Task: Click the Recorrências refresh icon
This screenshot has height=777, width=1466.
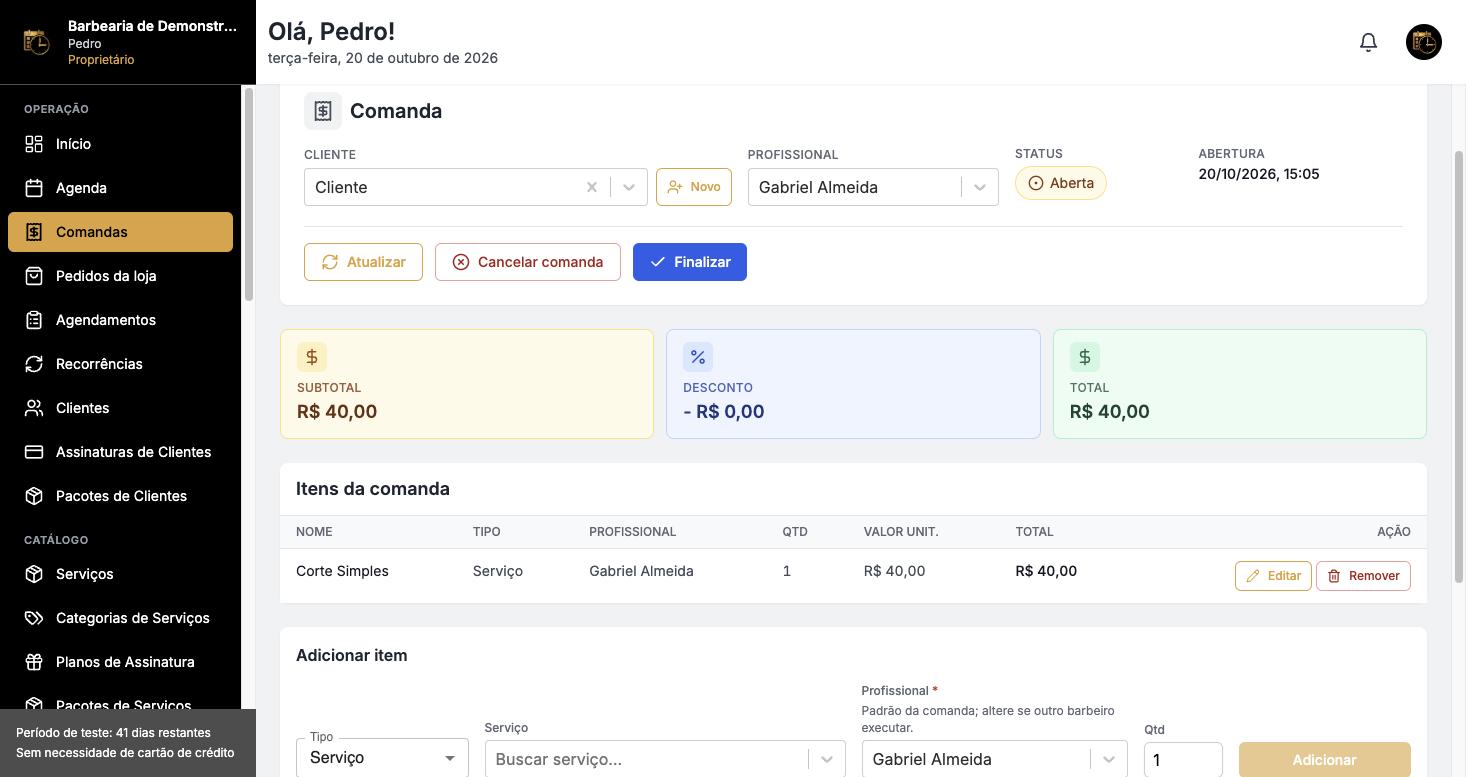Action: click(34, 364)
